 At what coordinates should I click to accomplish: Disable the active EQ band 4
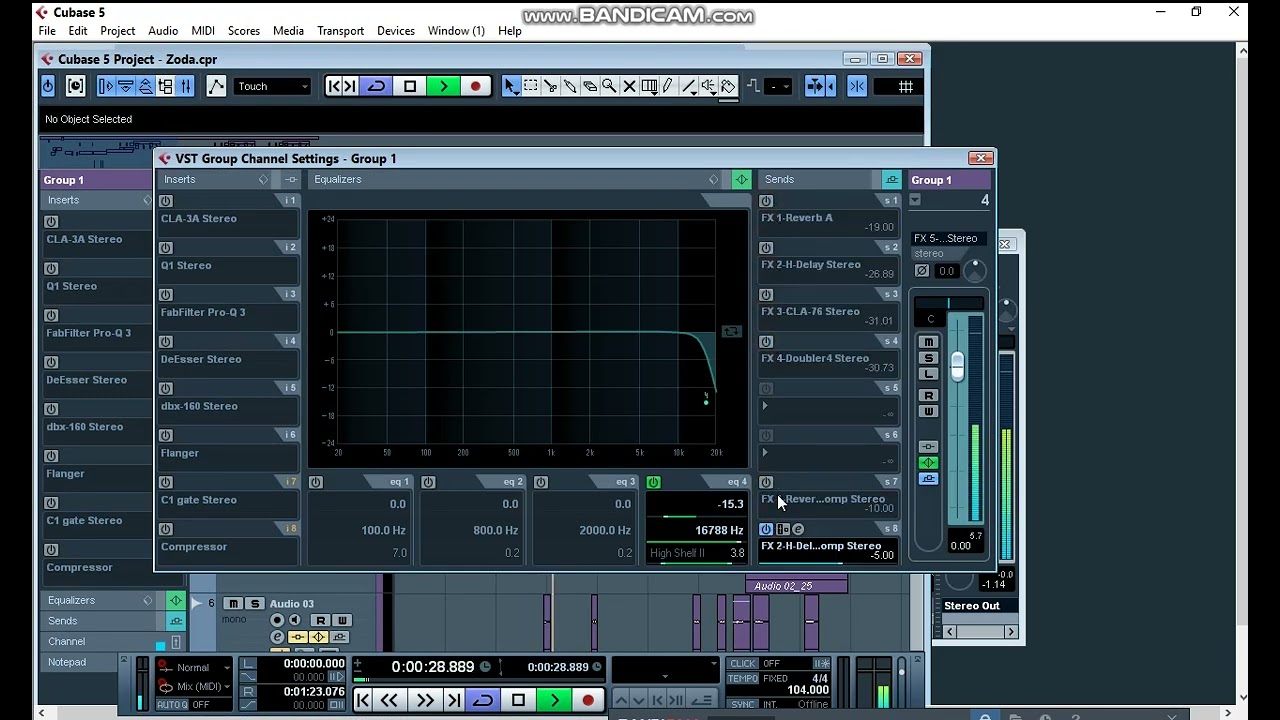[x=654, y=482]
